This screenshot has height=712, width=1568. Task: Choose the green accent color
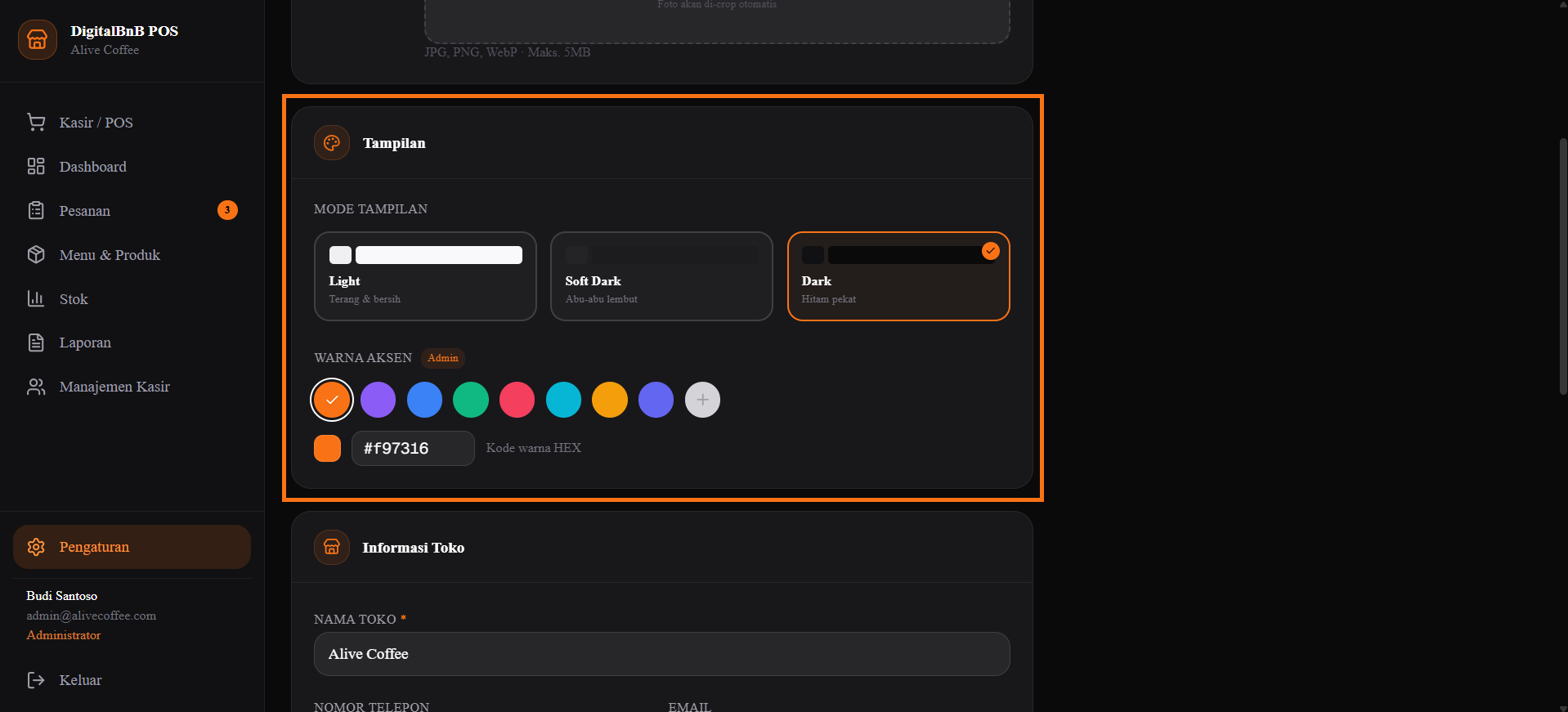click(471, 400)
